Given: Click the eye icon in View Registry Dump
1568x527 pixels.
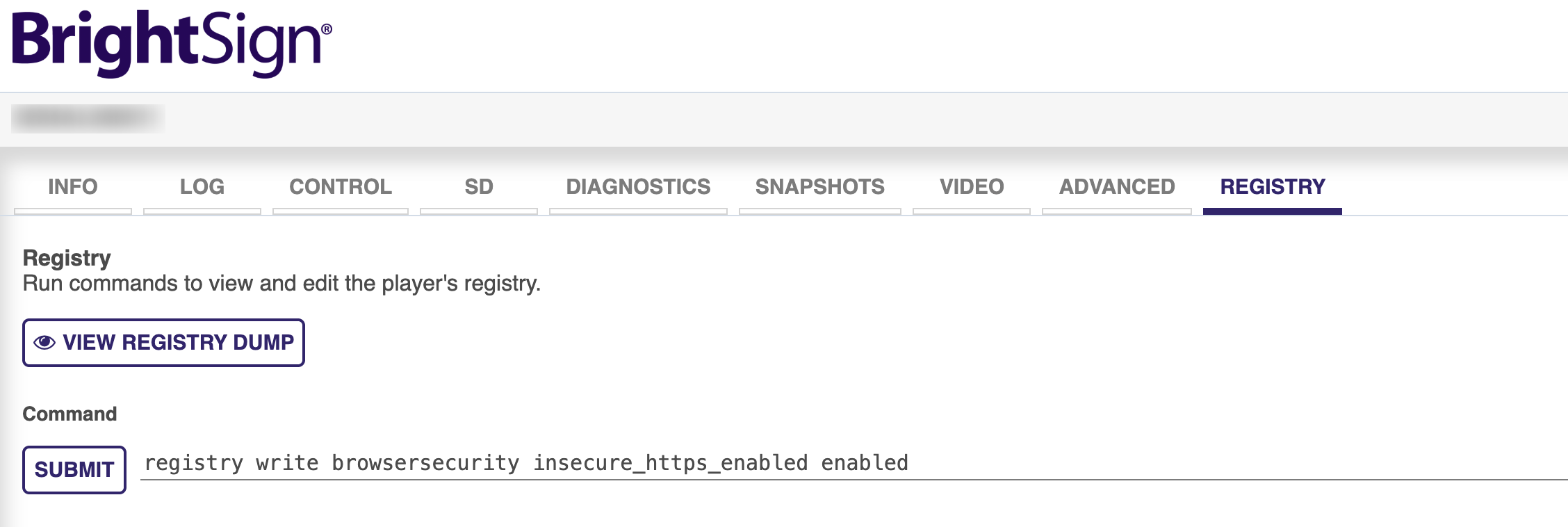Looking at the screenshot, I should 44,343.
